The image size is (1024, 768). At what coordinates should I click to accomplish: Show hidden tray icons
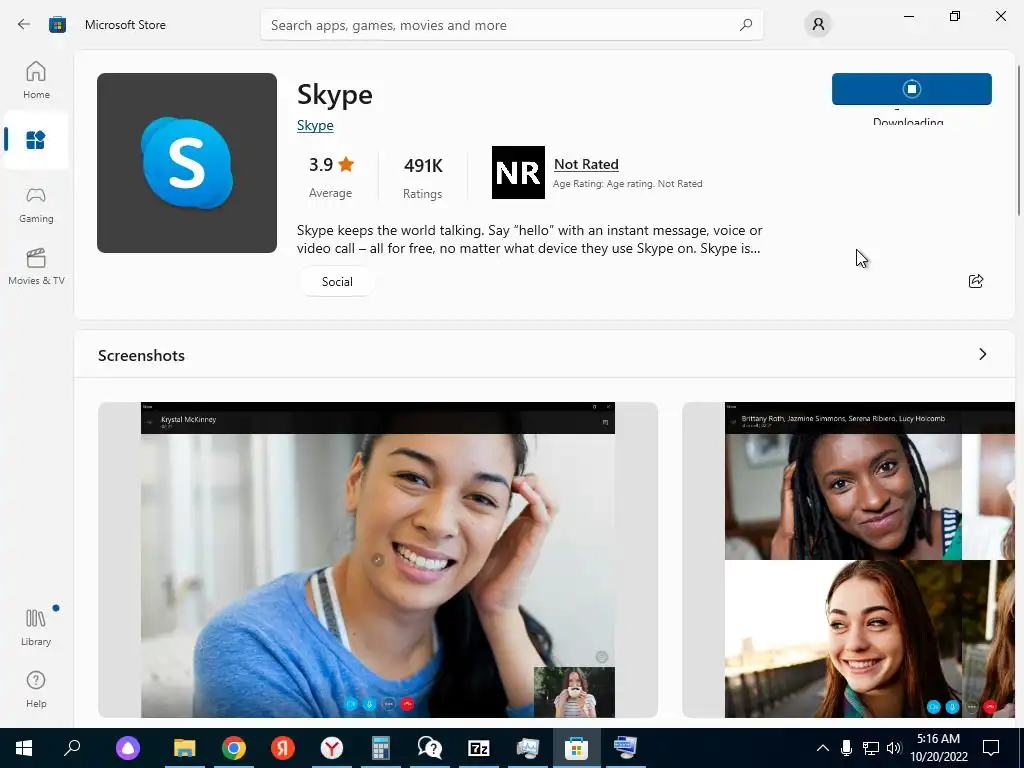(x=823, y=748)
